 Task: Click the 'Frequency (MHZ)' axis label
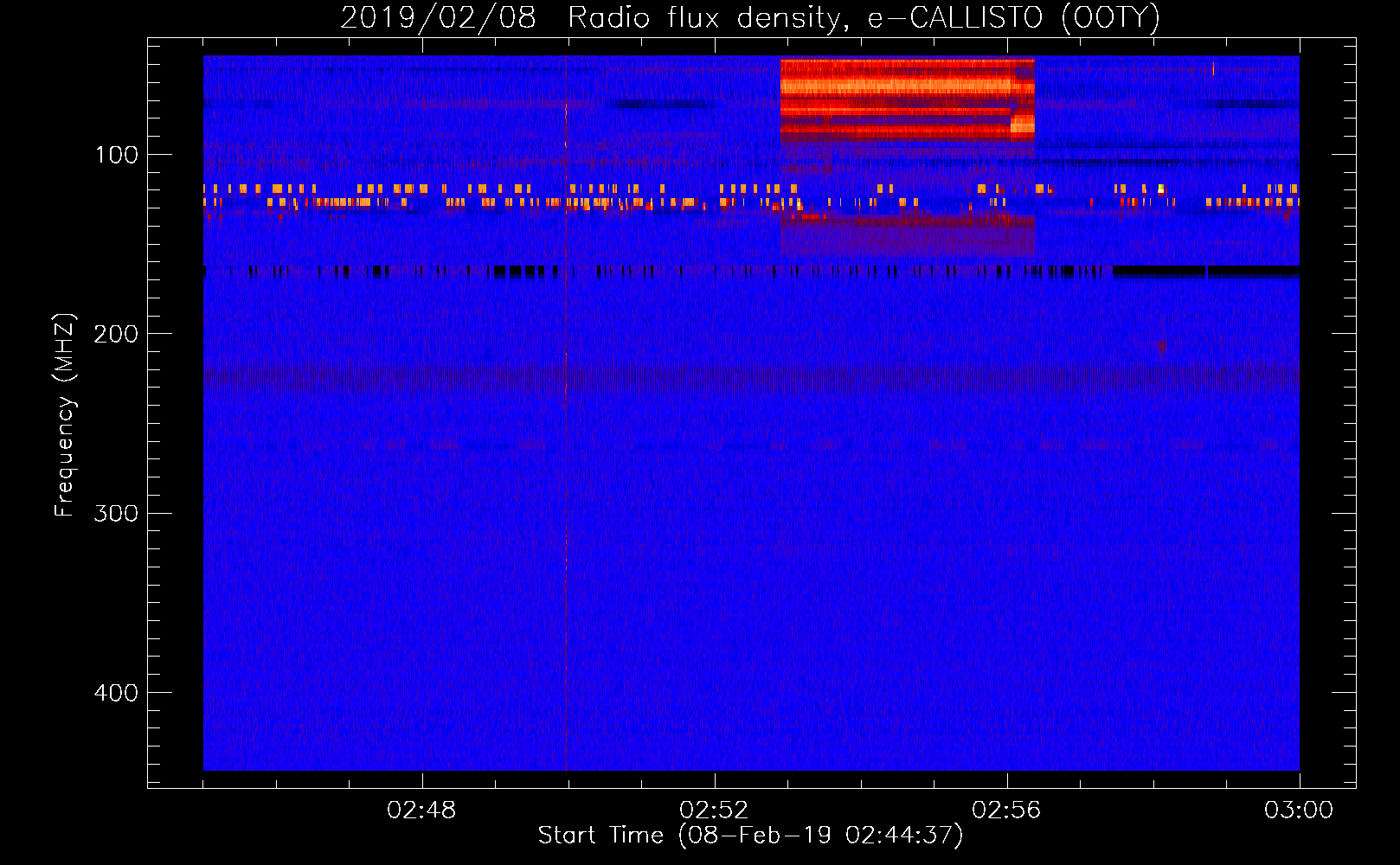click(x=65, y=414)
